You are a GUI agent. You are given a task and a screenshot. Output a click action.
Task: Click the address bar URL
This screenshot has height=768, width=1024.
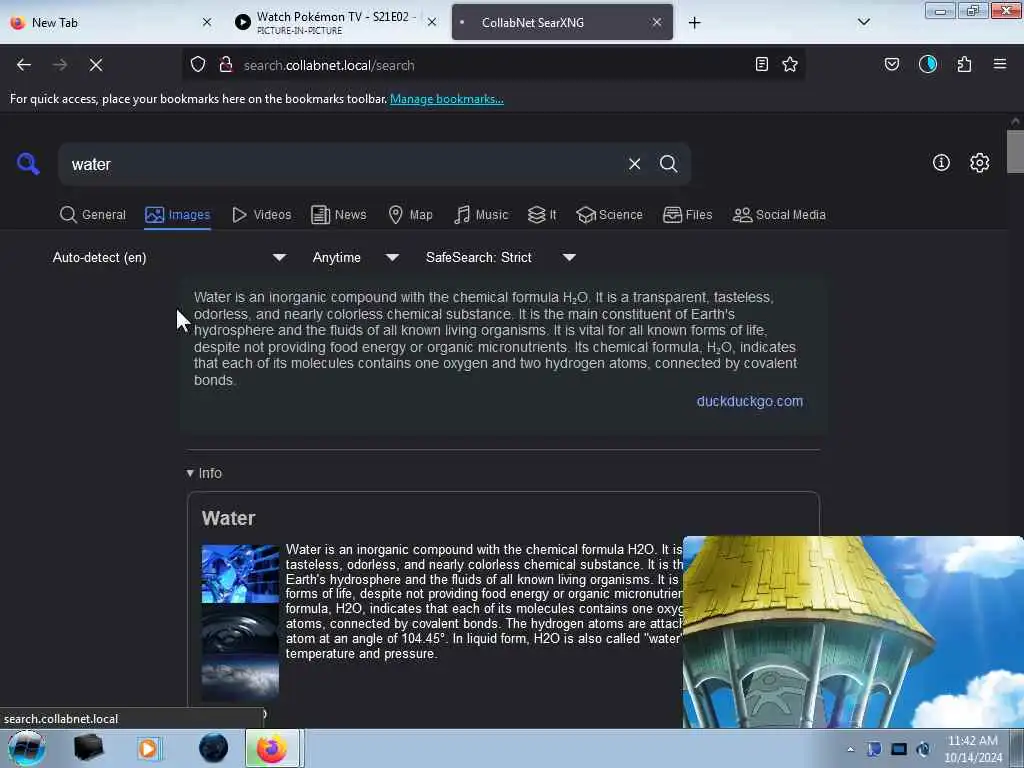329,65
